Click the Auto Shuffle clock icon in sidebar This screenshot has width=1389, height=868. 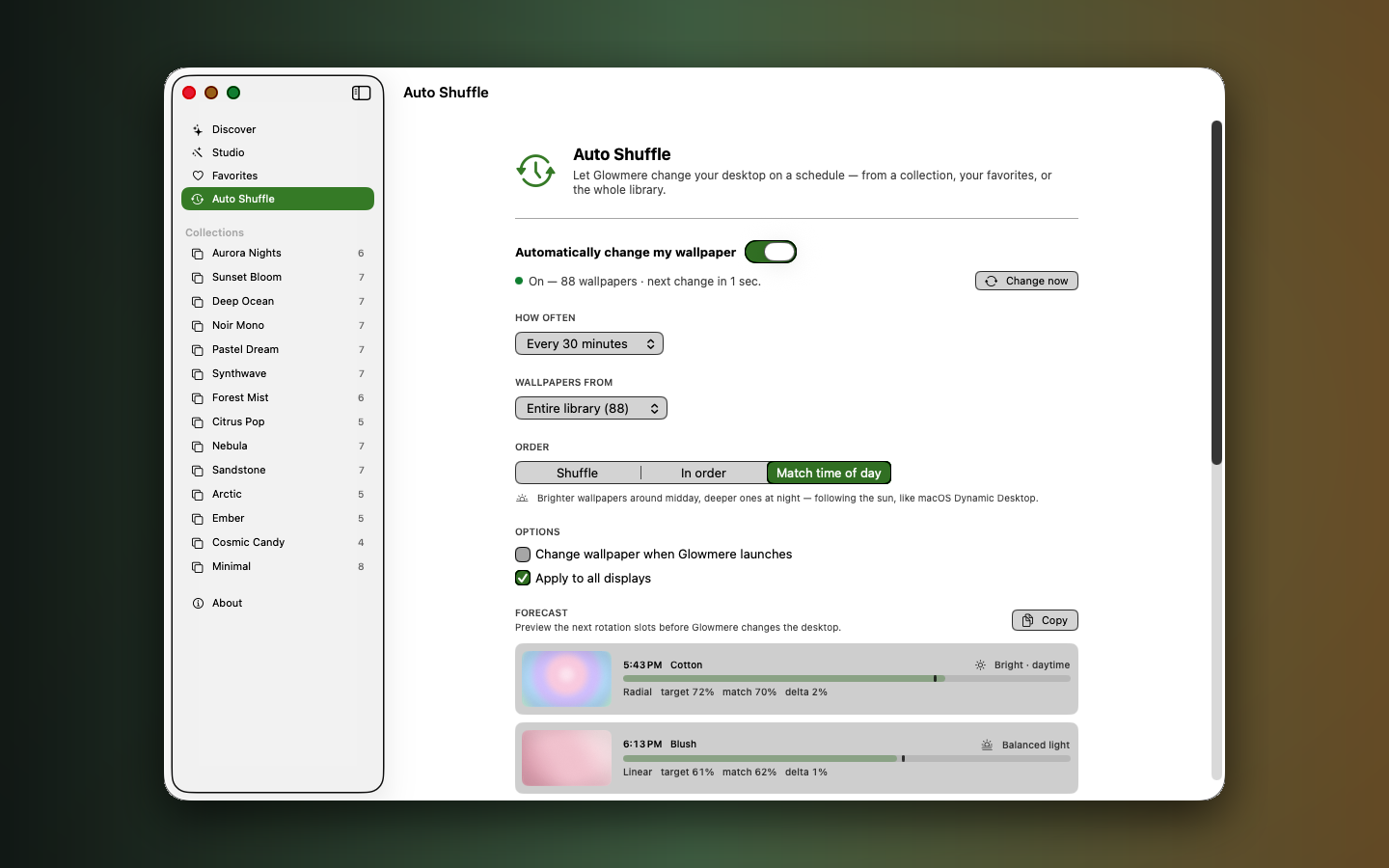(198, 199)
